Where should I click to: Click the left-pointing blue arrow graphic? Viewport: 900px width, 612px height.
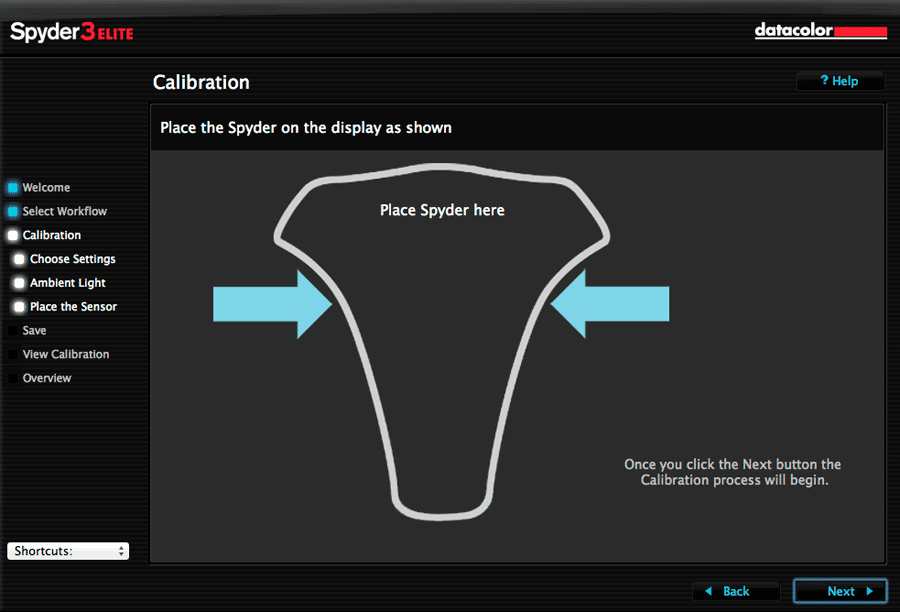point(610,304)
